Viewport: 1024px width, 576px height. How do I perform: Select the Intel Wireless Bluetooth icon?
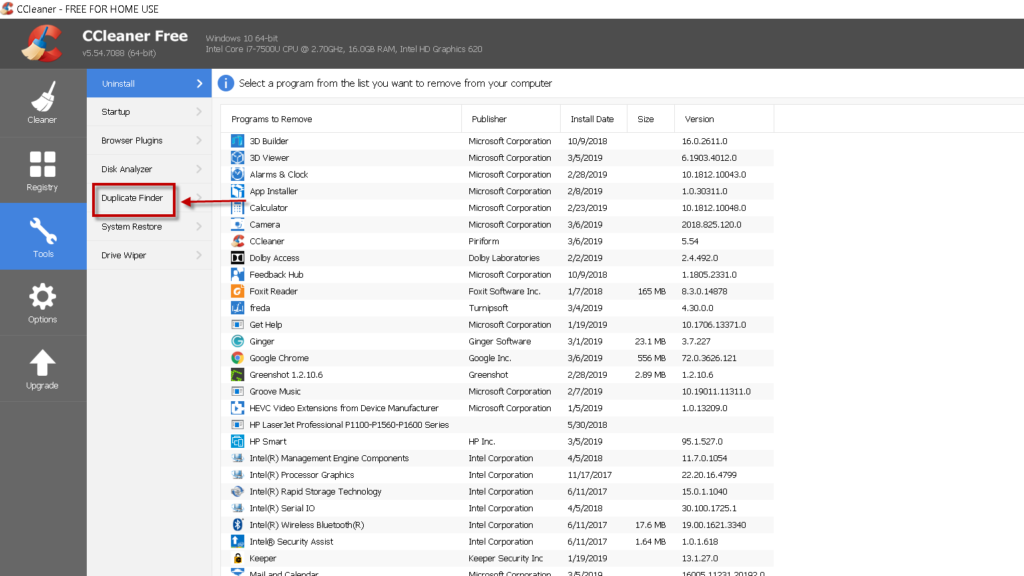coord(238,525)
